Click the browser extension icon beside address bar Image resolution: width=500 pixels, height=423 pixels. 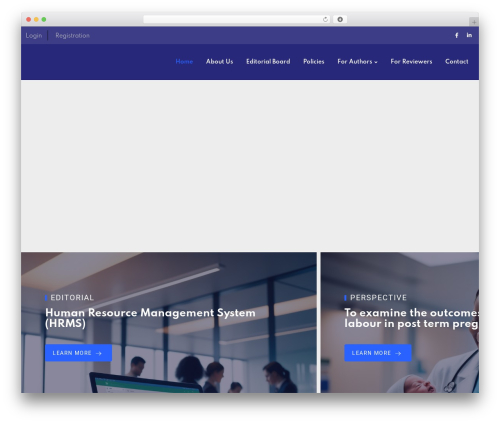pyautogui.click(x=340, y=20)
